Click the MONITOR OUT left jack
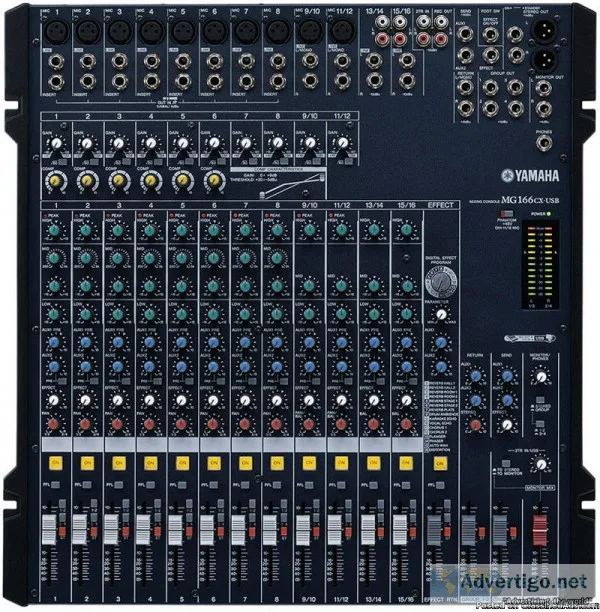Image resolution: width=600 pixels, height=612 pixels. (544, 89)
